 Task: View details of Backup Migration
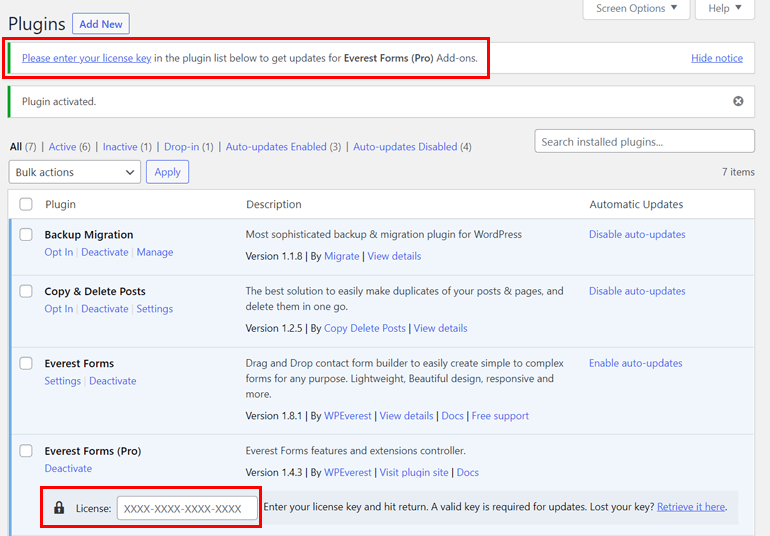394,256
